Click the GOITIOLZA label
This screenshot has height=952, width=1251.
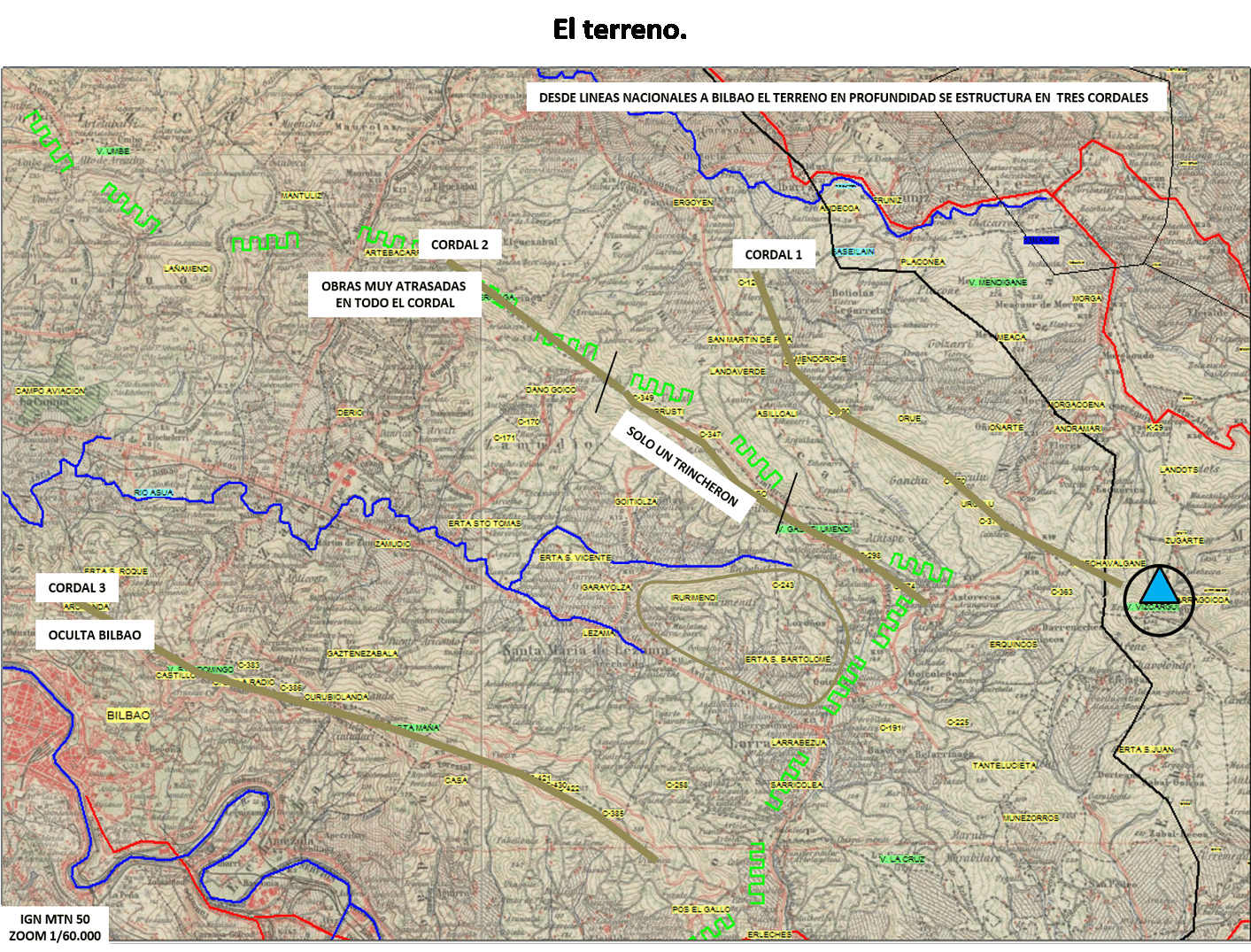[636, 502]
